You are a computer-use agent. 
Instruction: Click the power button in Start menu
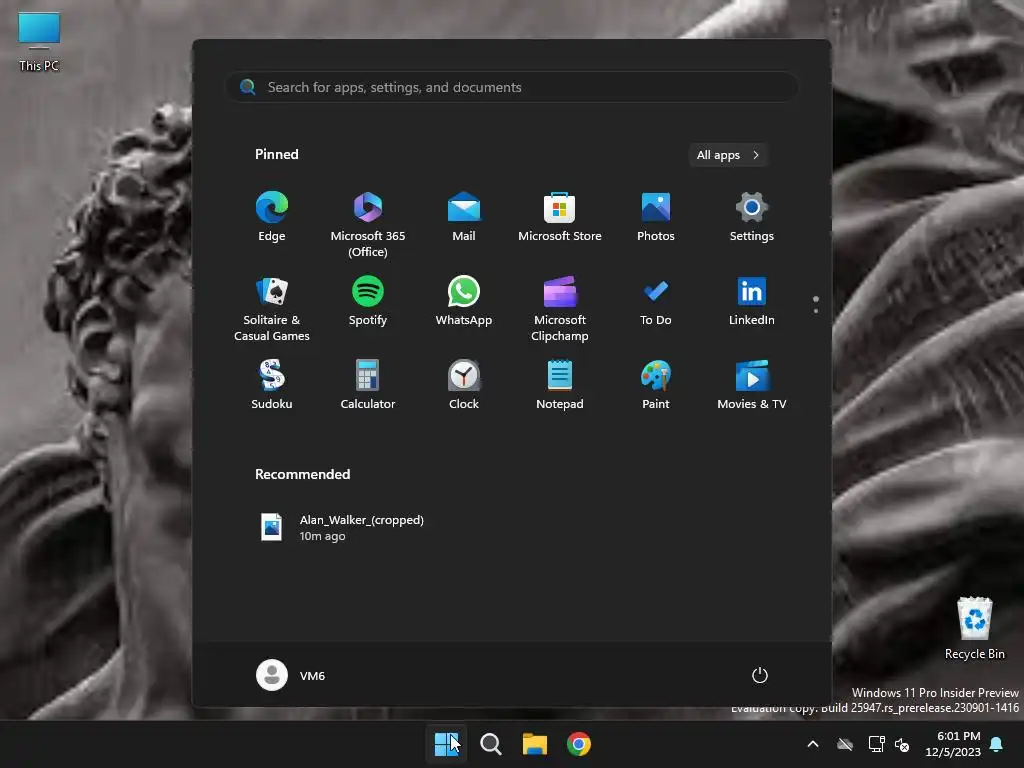click(x=760, y=675)
